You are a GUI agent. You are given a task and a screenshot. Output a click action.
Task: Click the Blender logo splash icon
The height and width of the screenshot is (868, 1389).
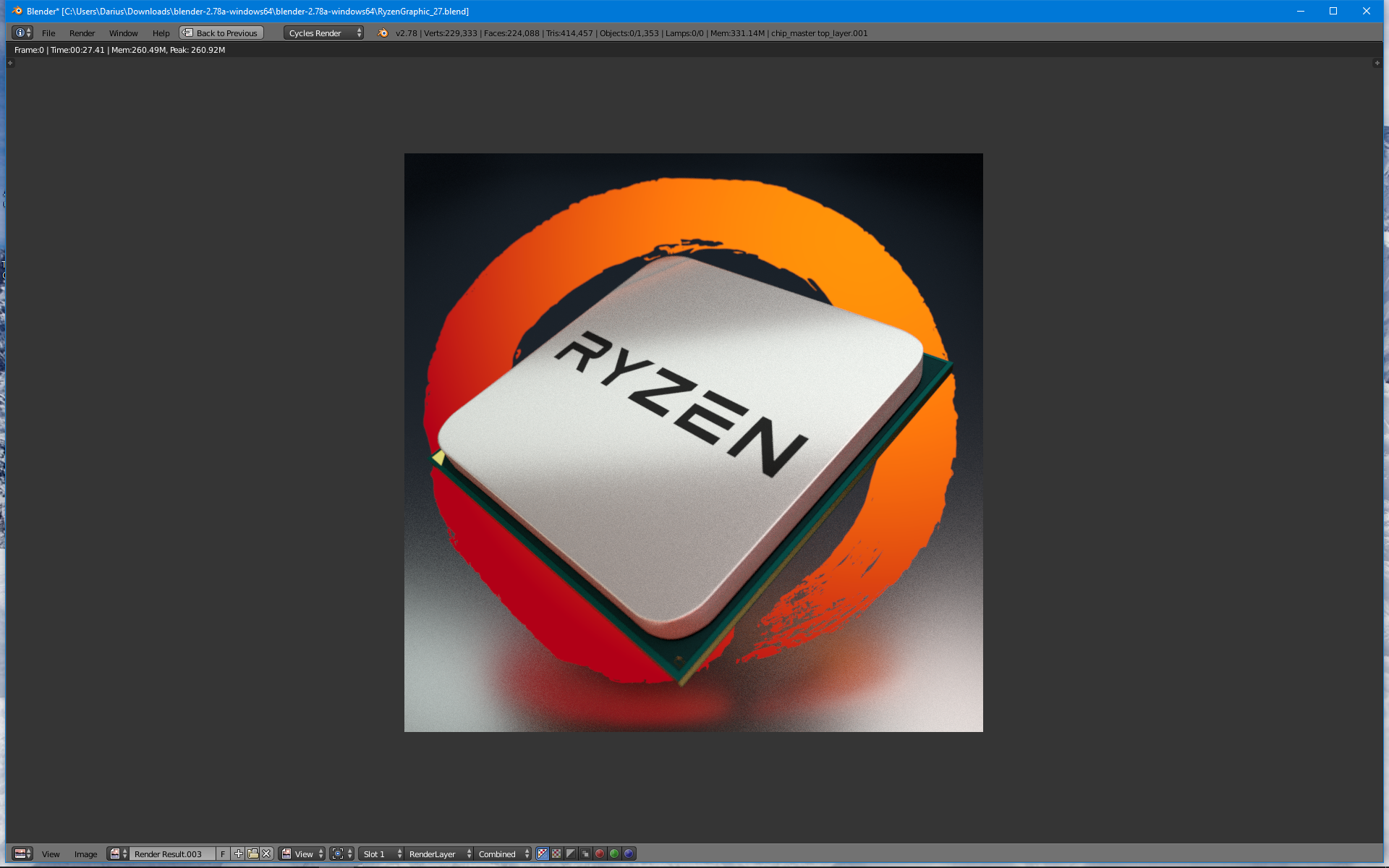[383, 33]
